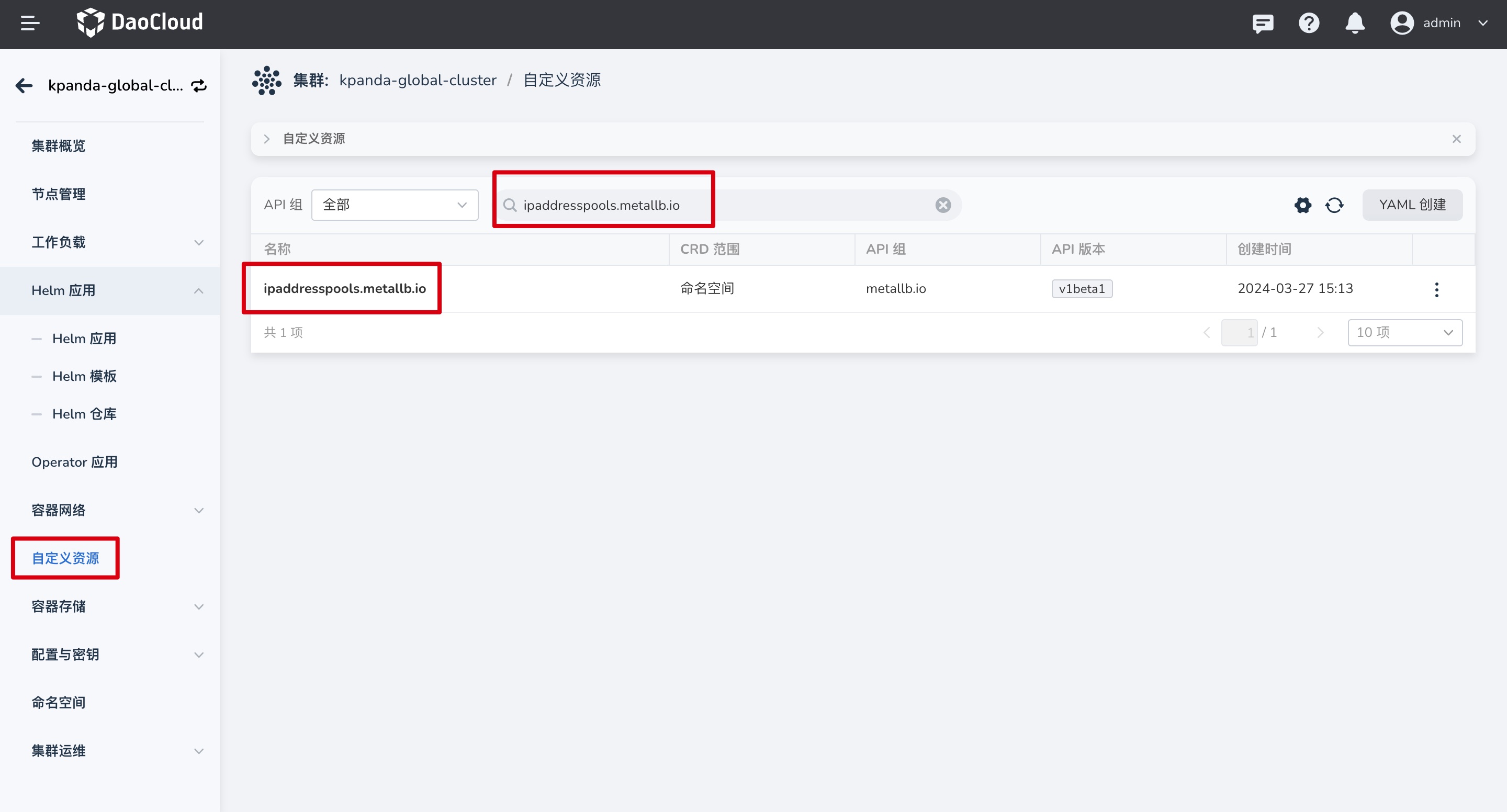Click the help question mark icon

tap(1309, 24)
